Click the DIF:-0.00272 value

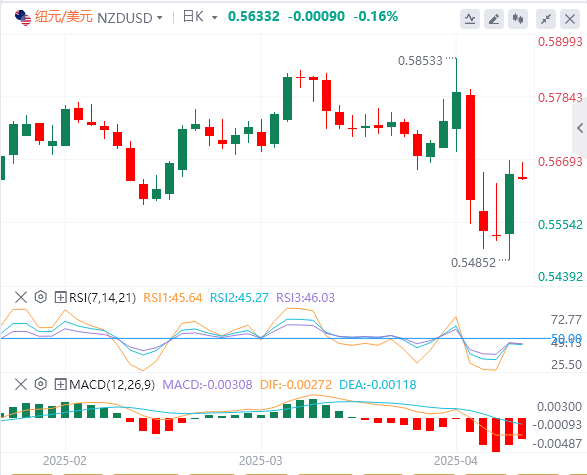(x=296, y=385)
